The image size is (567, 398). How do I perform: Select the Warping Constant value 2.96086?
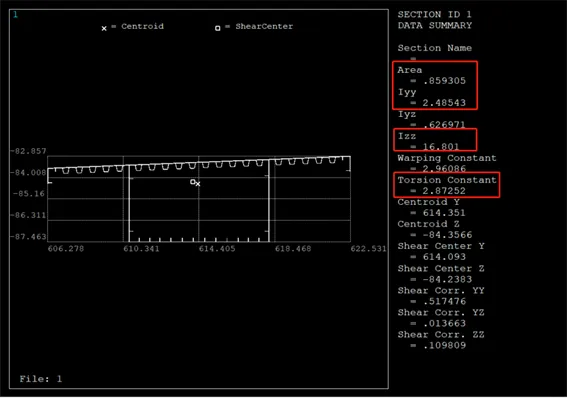[444, 169]
